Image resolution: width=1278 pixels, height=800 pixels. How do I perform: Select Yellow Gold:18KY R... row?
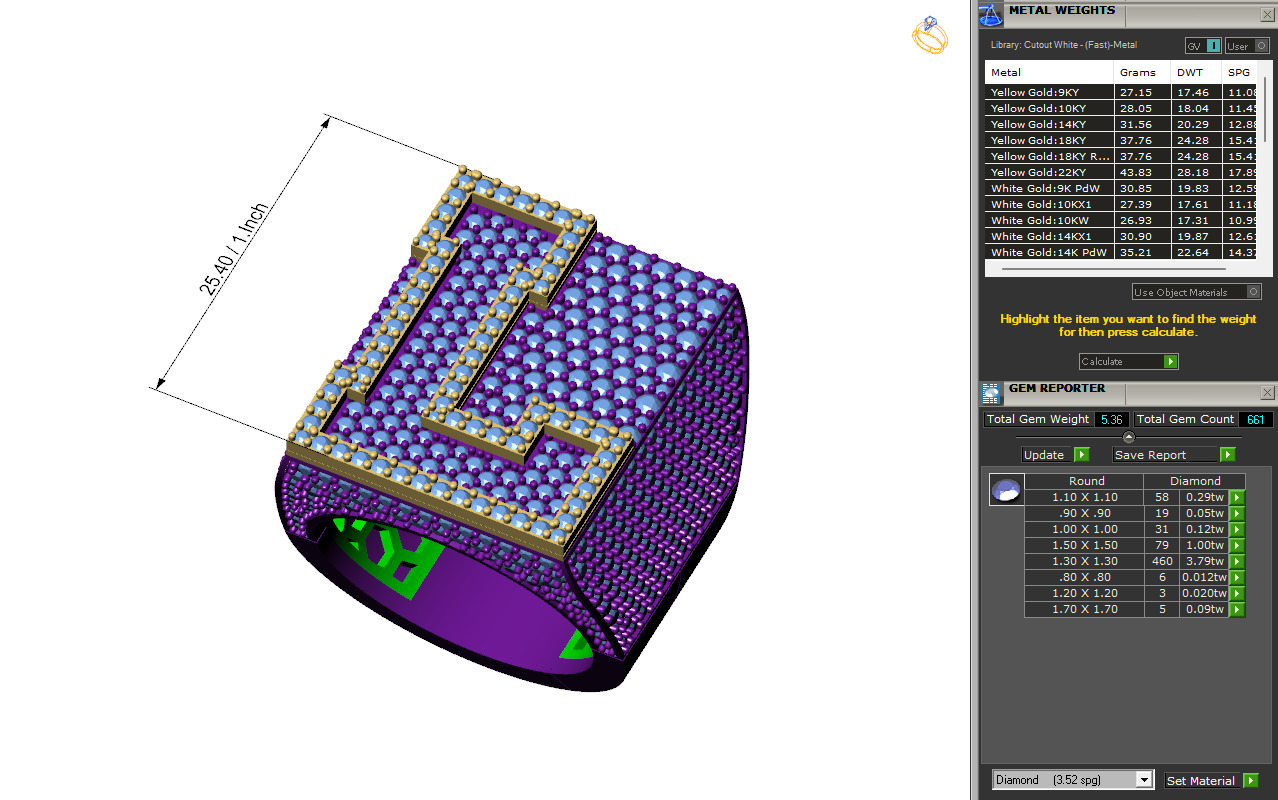point(1120,156)
